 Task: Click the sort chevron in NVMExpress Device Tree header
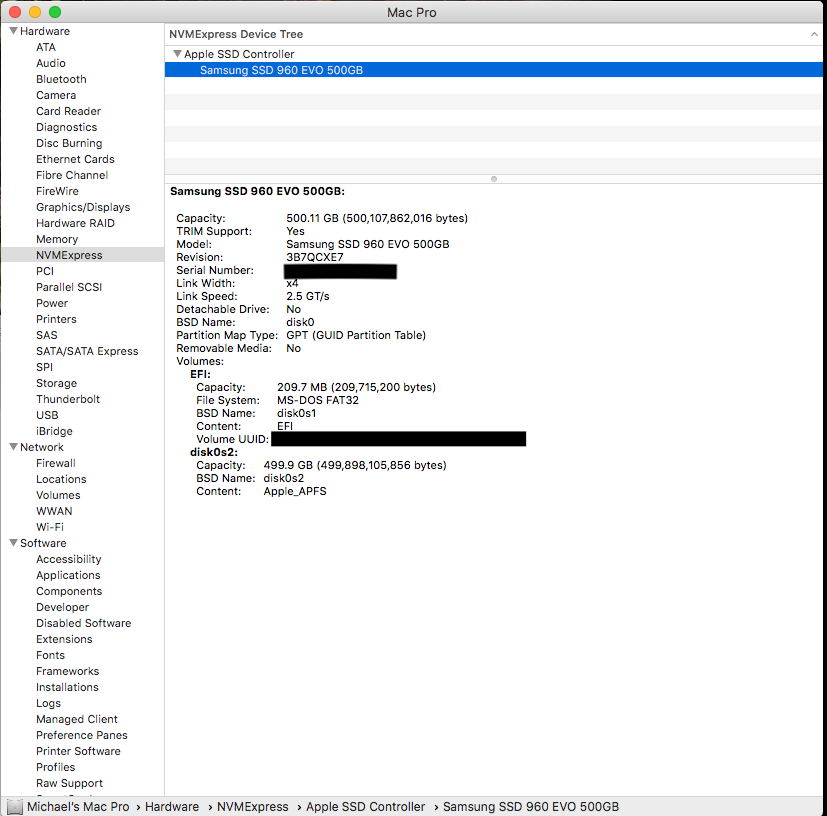[814, 34]
